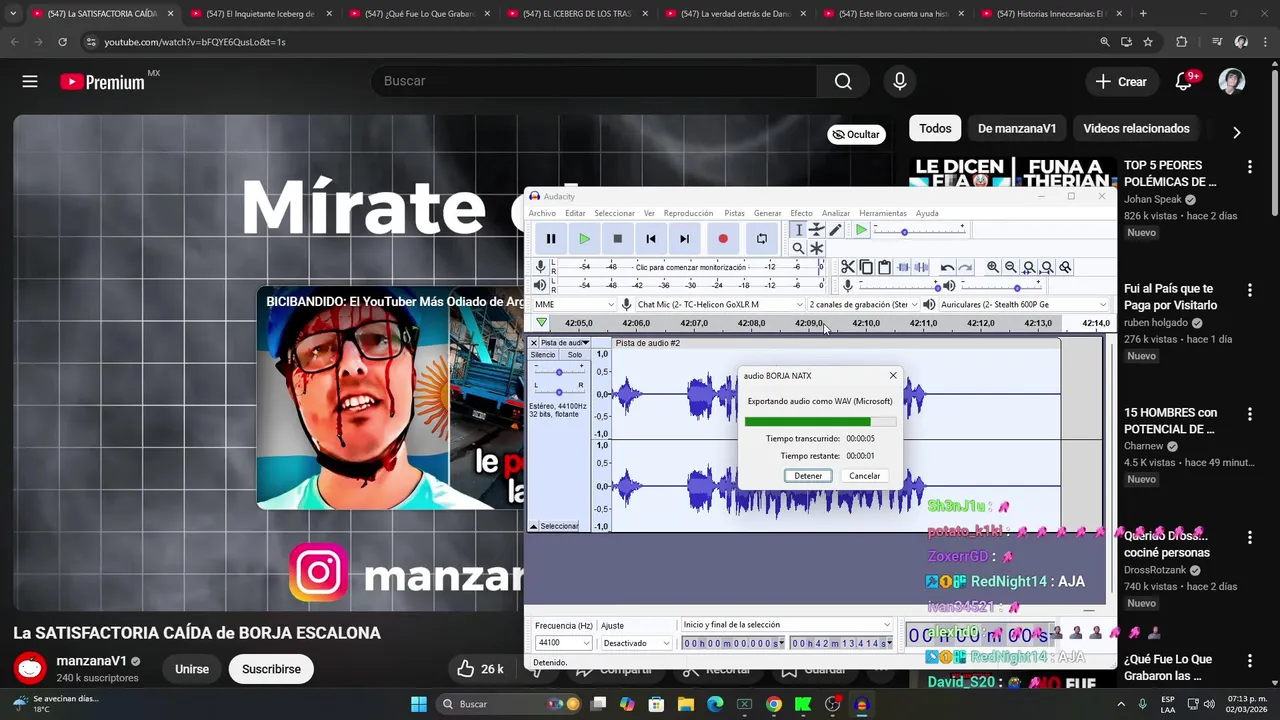Click the Ocultar button on the video
The height and width of the screenshot is (720, 1280).
tap(856, 134)
